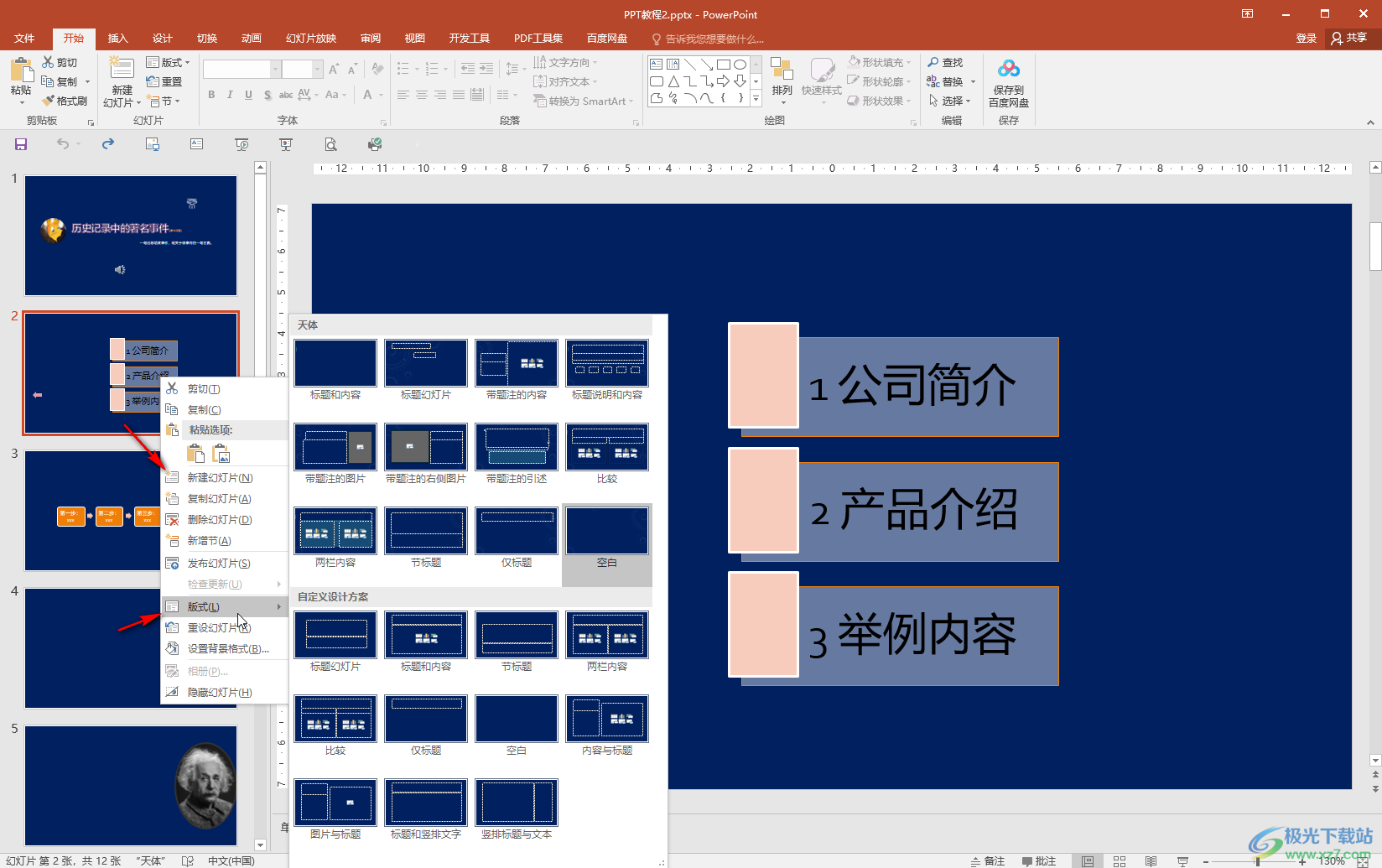Click the Save icon in quick access toolbar
Viewport: 1382px width, 868px height.
point(21,144)
